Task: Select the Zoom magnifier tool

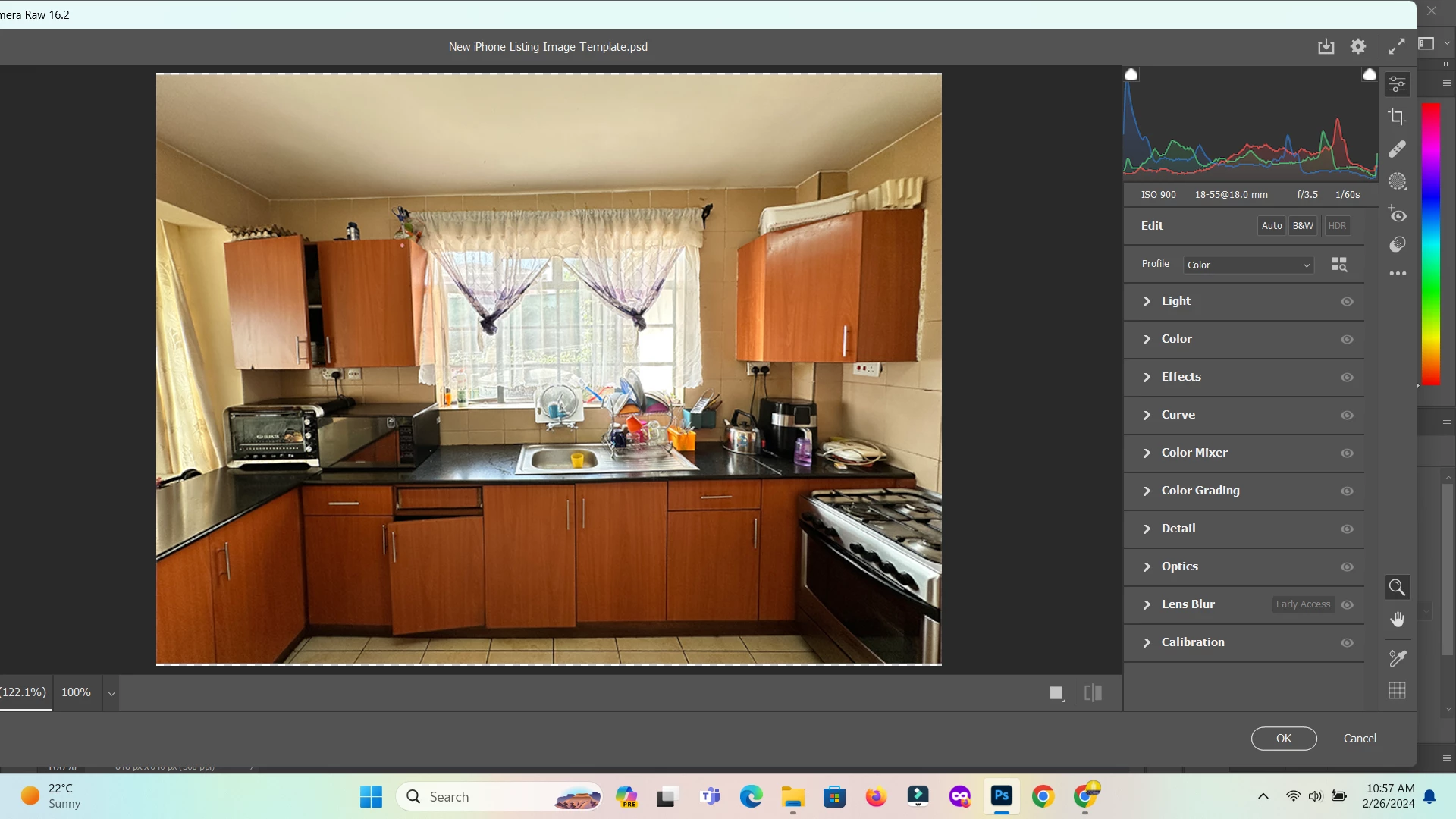Action: tap(1397, 588)
